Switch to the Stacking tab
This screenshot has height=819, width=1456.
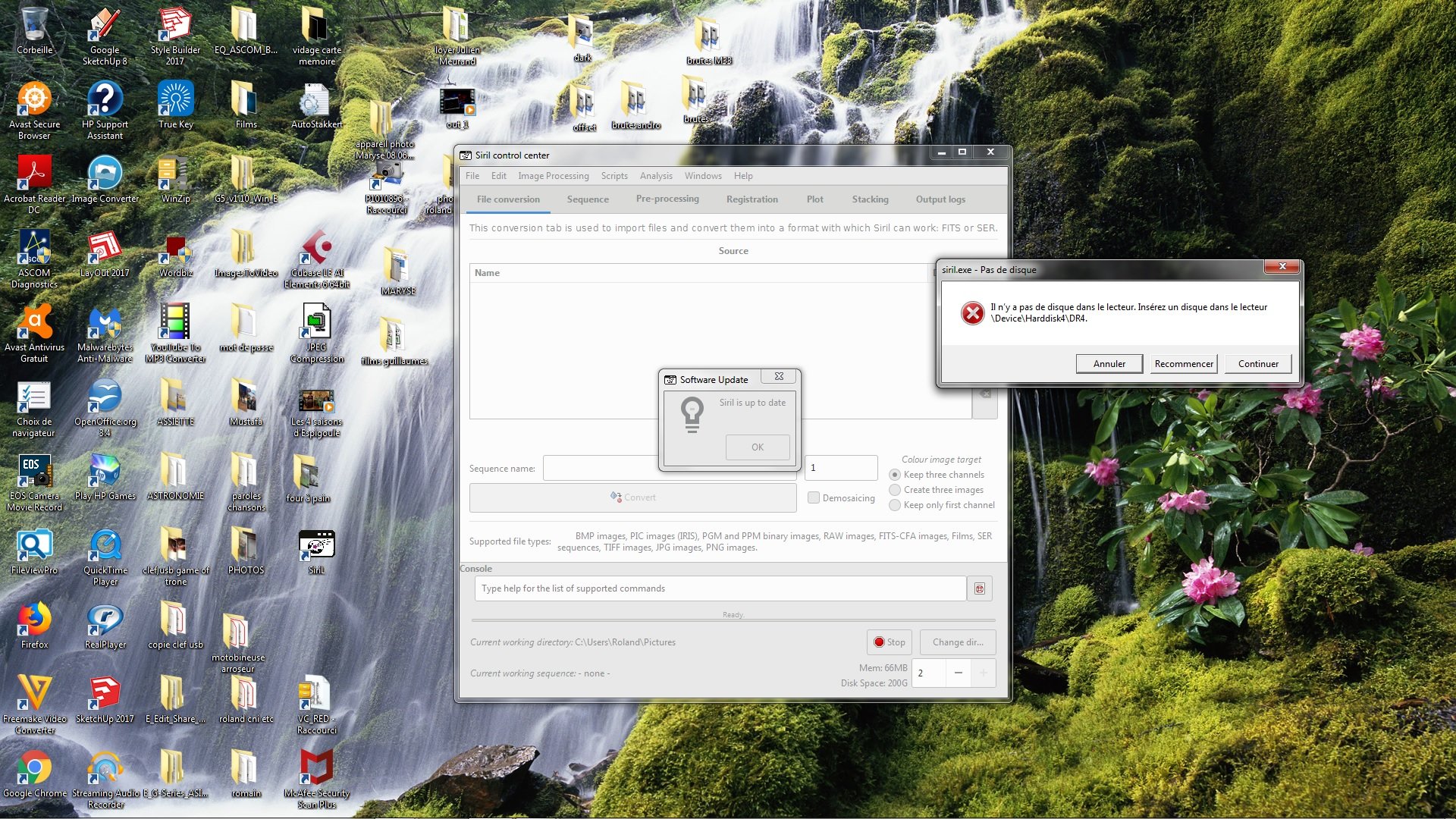[870, 199]
